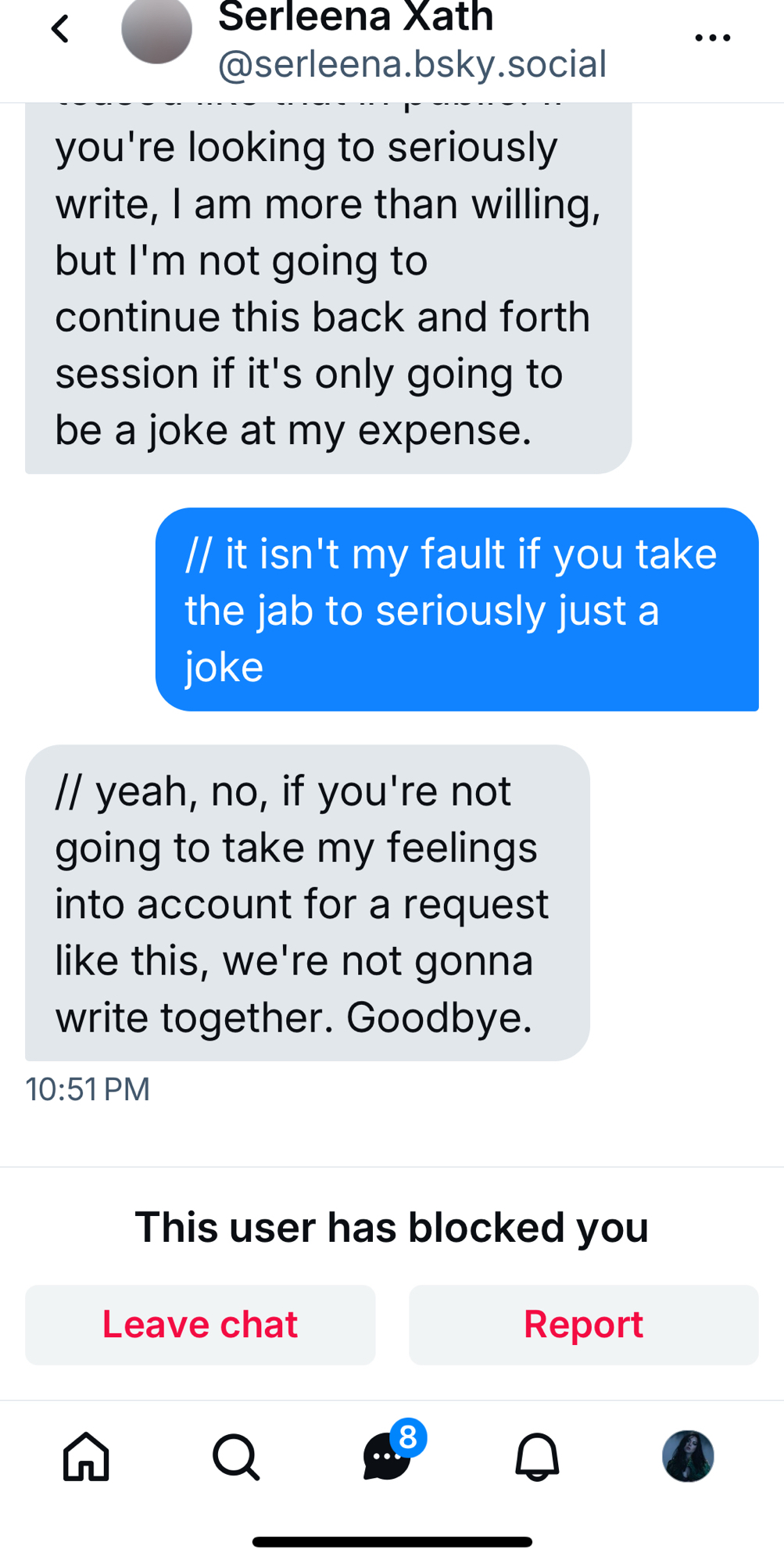
Task: Click the Leave chat button
Action: (x=200, y=1325)
